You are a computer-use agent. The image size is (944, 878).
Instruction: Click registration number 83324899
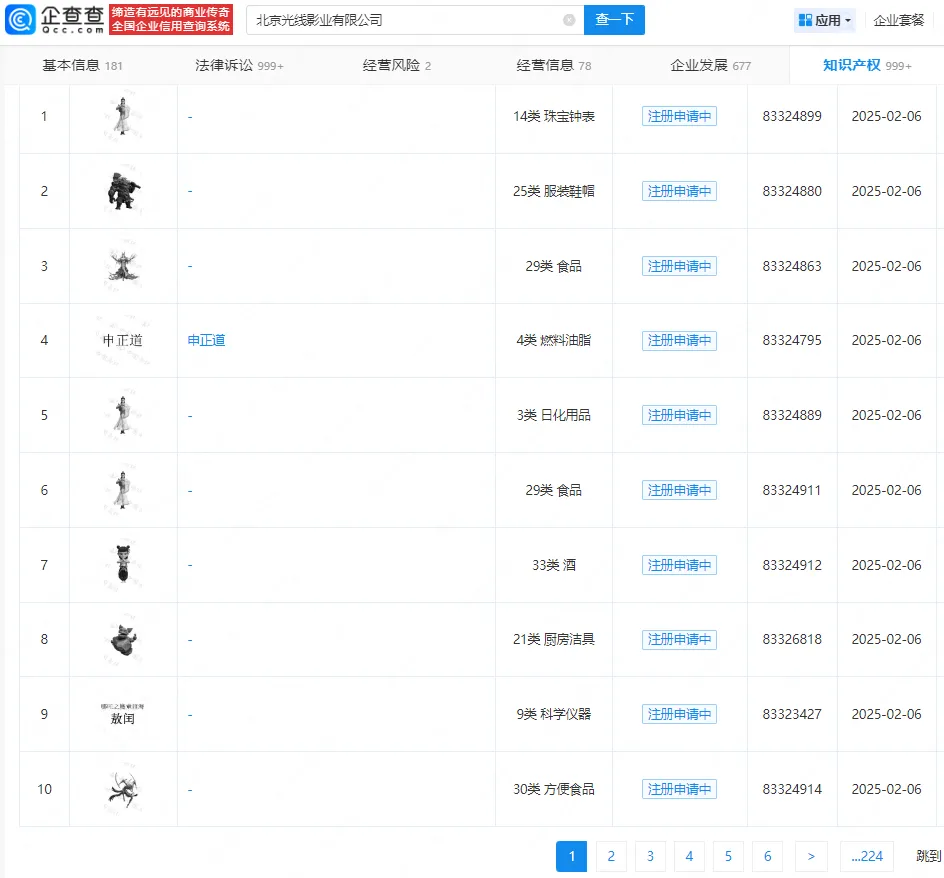(792, 116)
